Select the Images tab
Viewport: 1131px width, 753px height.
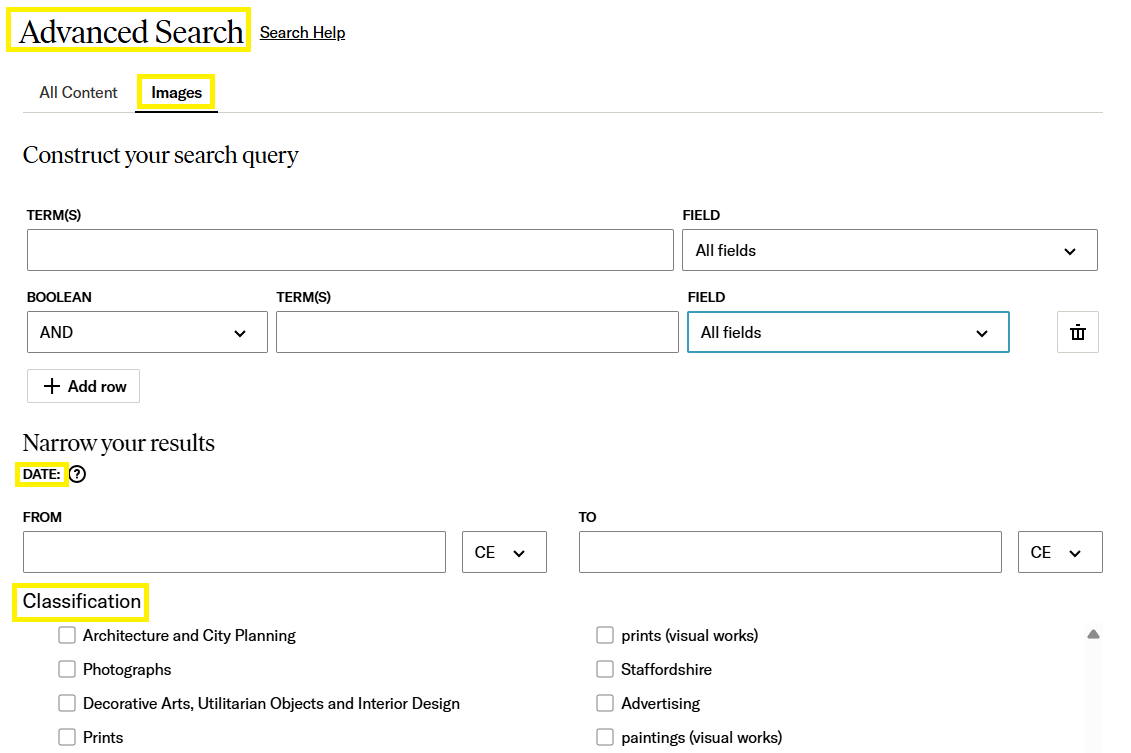177,93
